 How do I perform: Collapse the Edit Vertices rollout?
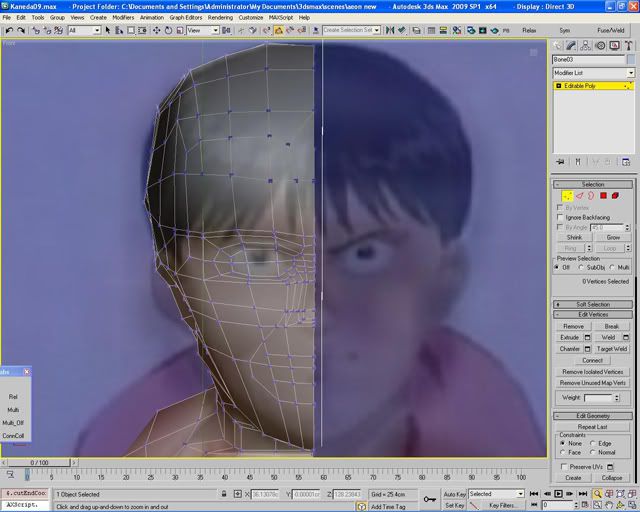click(x=593, y=315)
